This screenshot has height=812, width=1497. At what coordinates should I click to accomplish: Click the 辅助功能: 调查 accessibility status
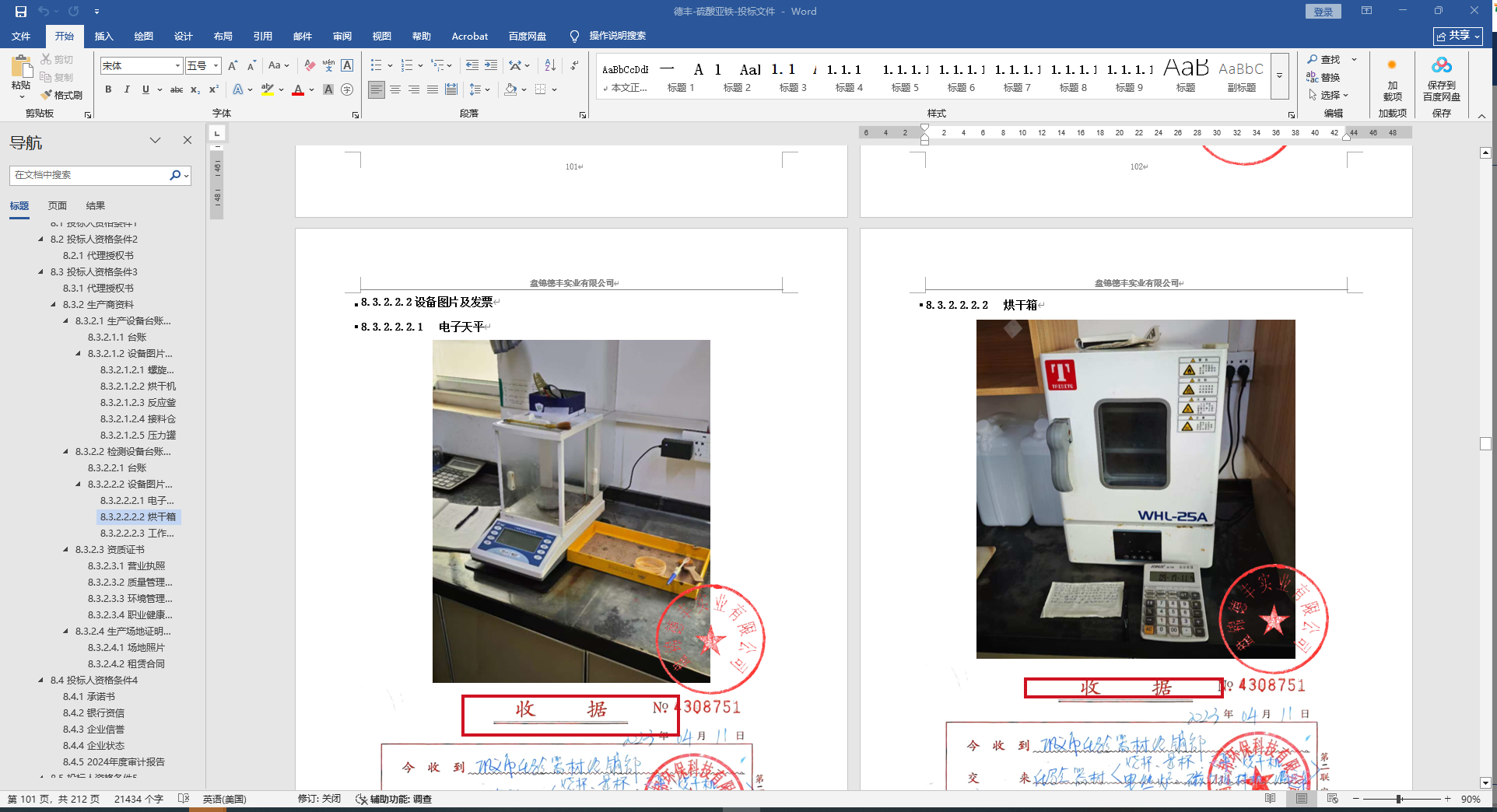pos(394,799)
